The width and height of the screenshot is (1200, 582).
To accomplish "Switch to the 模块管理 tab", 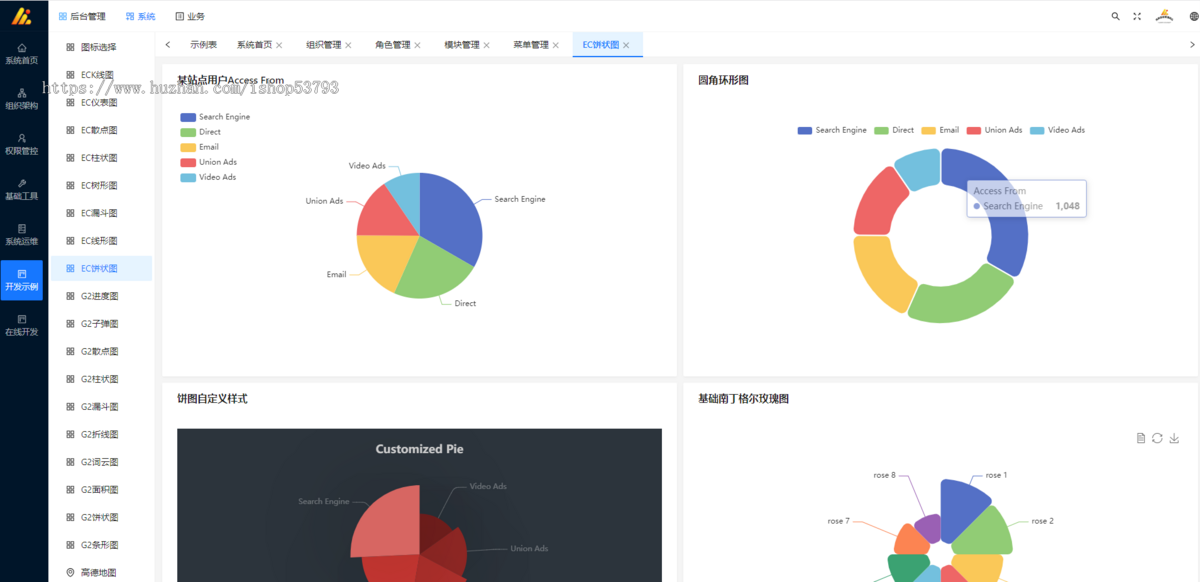I will tap(461, 45).
